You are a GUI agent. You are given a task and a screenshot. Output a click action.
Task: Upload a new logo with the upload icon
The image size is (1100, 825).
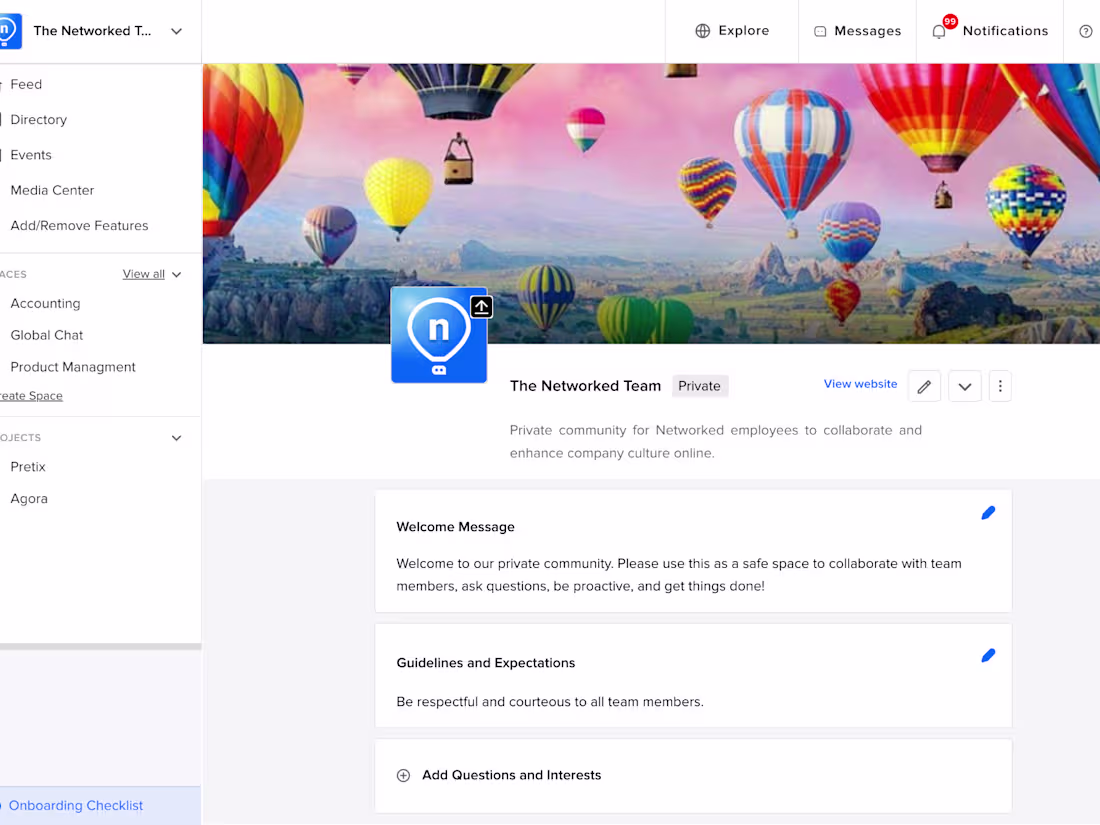(481, 307)
